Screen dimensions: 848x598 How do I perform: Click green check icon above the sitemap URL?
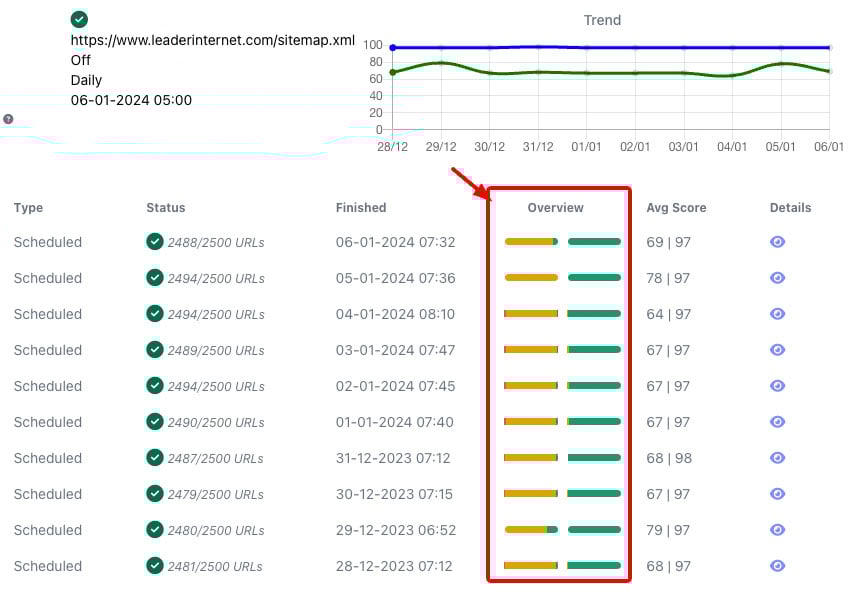coord(80,19)
